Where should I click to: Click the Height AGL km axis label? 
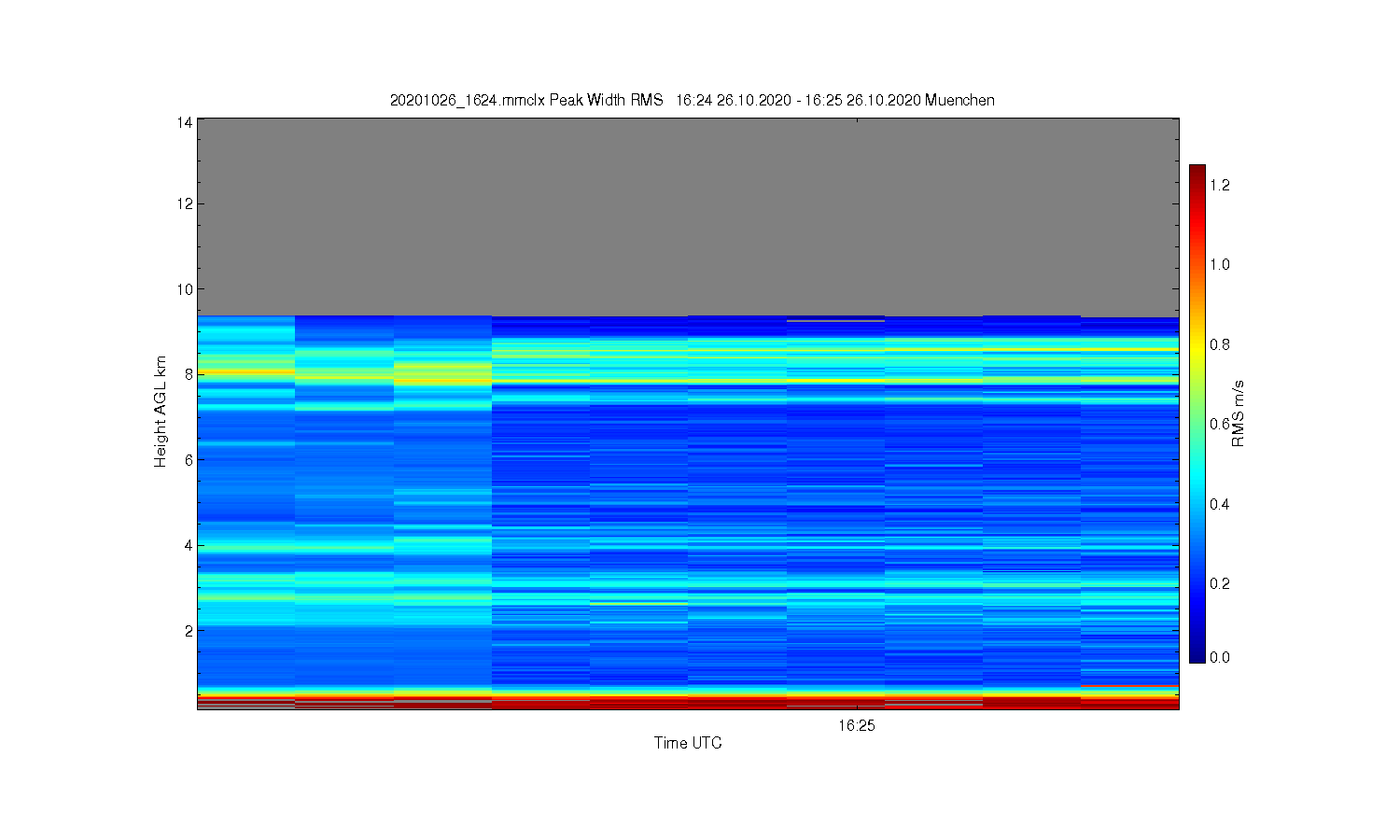161,412
